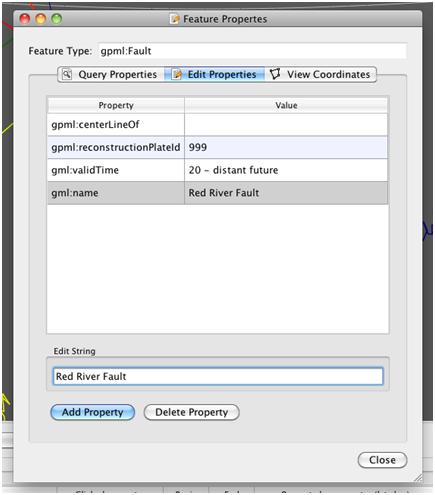Image resolution: width=435 pixels, height=495 pixels.
Task: Click the Edit String text field
Action: pyautogui.click(x=218, y=376)
